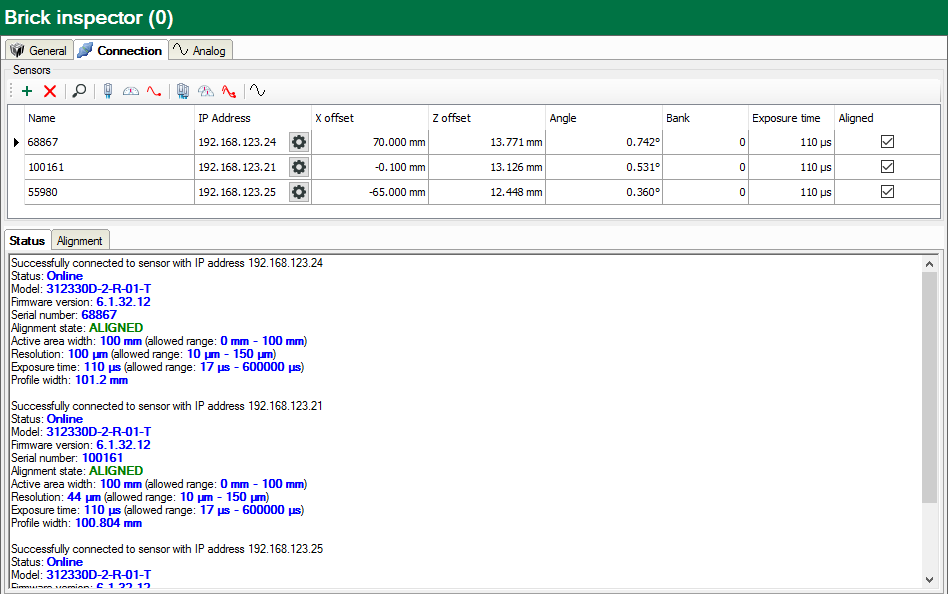The height and width of the screenshot is (594, 948).
Task: Switch to the Alignment tab
Action: coord(80,241)
